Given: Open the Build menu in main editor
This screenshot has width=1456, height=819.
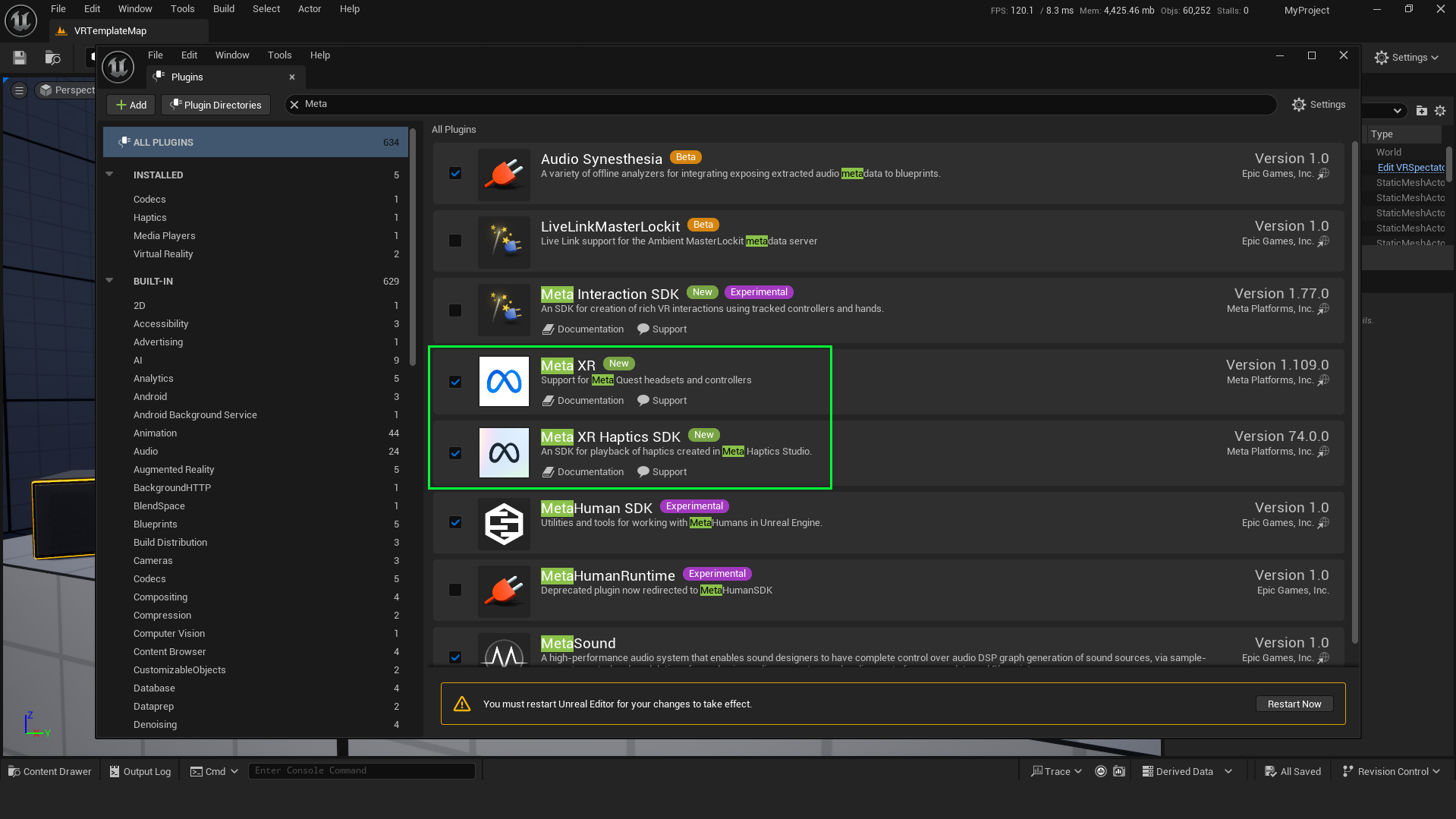Looking at the screenshot, I should [x=224, y=9].
